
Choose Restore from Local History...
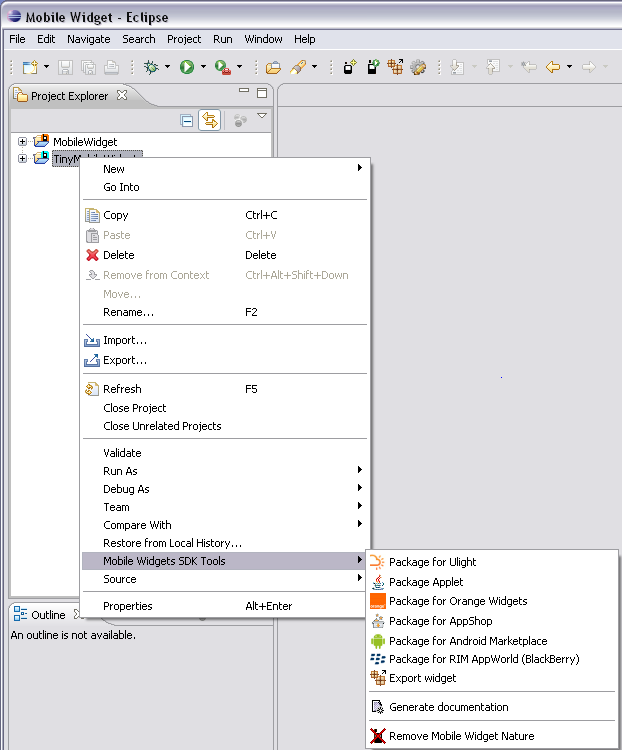click(225, 543)
